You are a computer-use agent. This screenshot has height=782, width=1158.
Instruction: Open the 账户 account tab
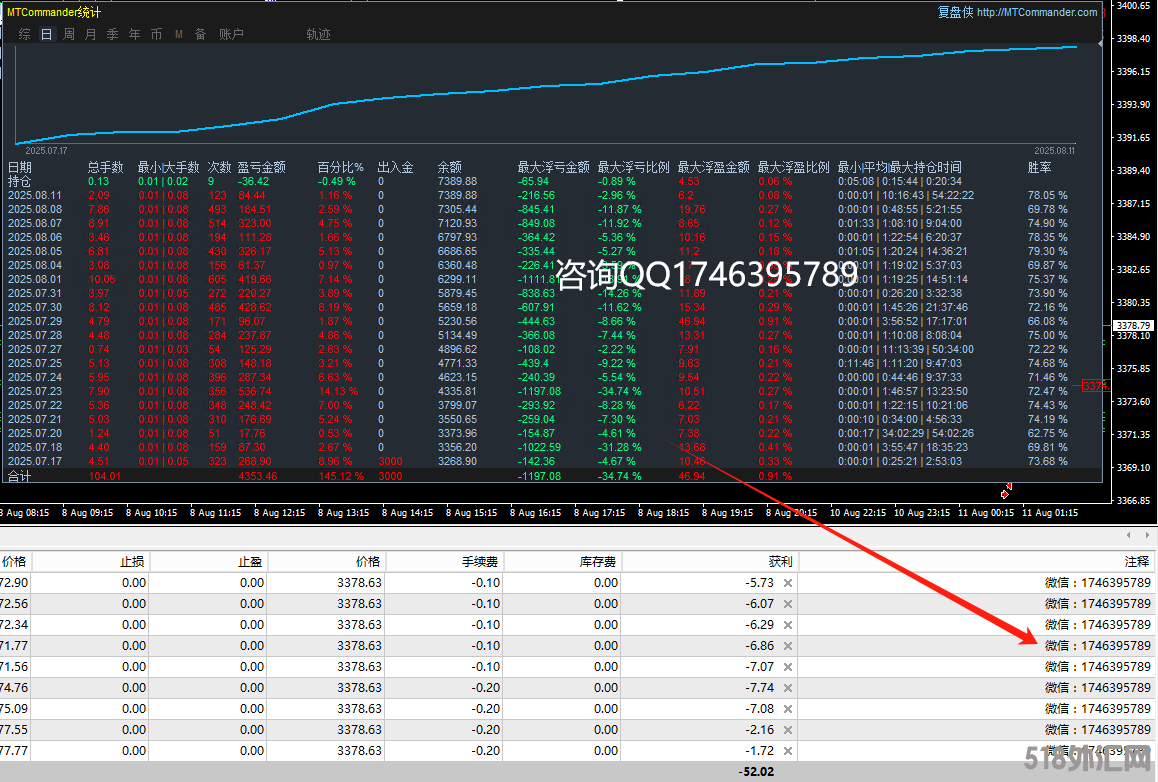click(x=231, y=34)
